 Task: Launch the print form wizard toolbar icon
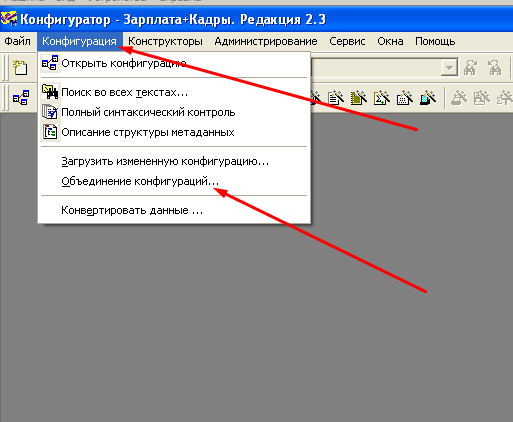(428, 98)
